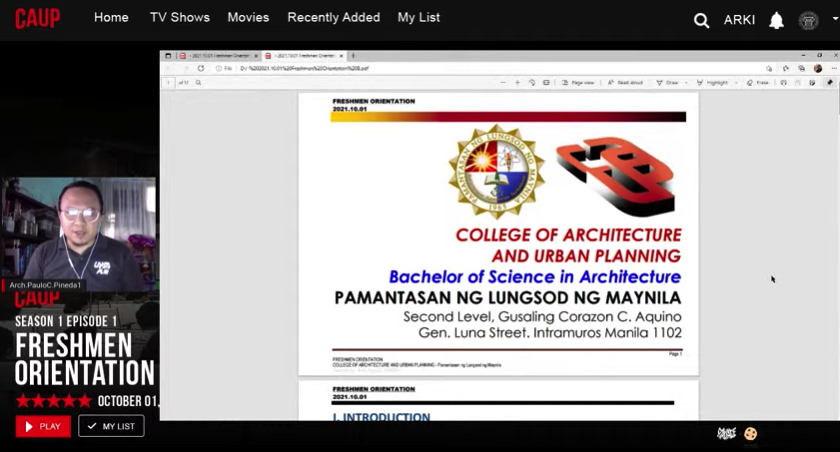840x452 pixels.
Task: Click the red Play button
Action: point(43,426)
